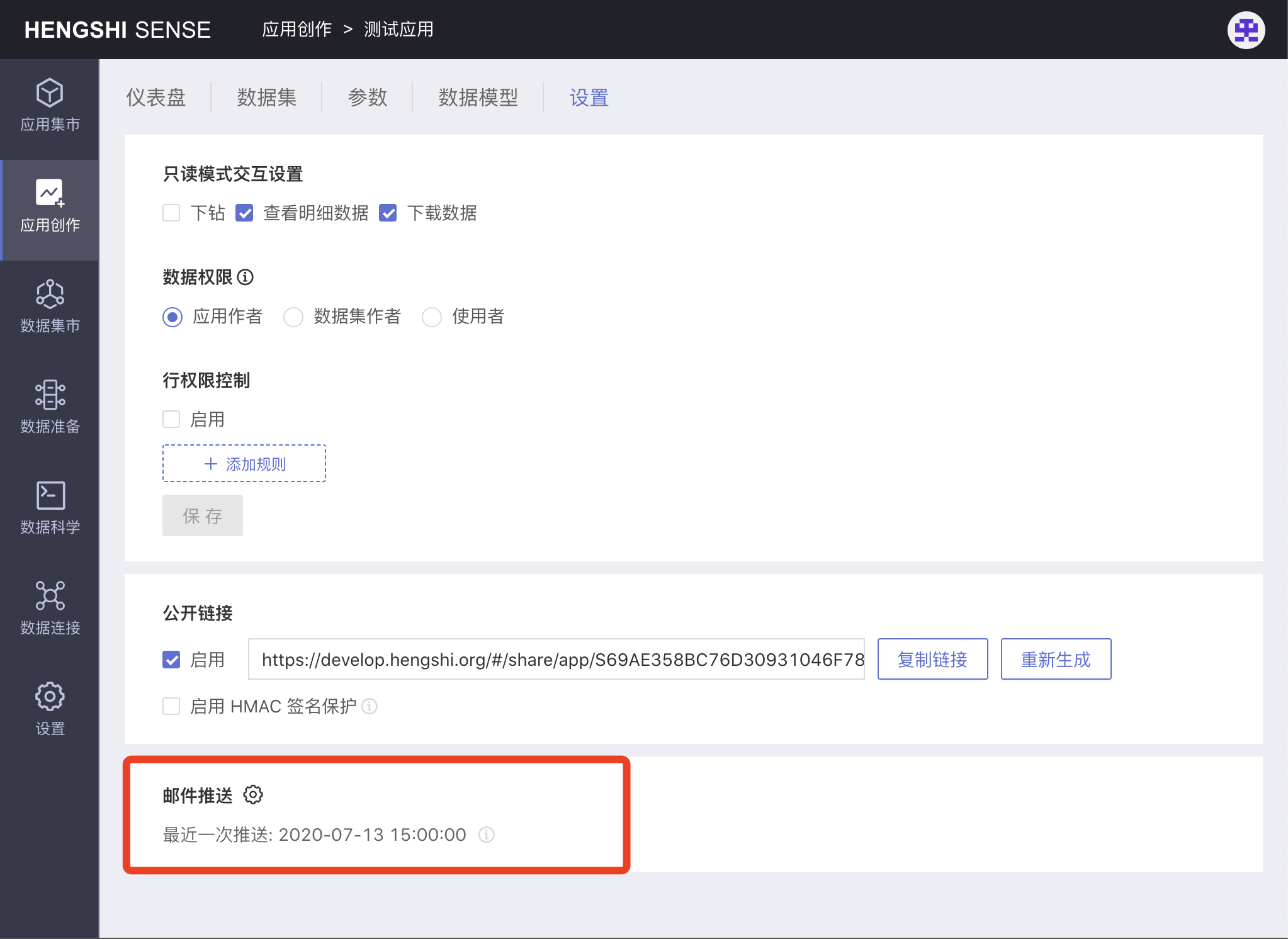The width and height of the screenshot is (1288, 939).
Task: Click the 只读模式交互设置 heading
Action: tap(233, 174)
